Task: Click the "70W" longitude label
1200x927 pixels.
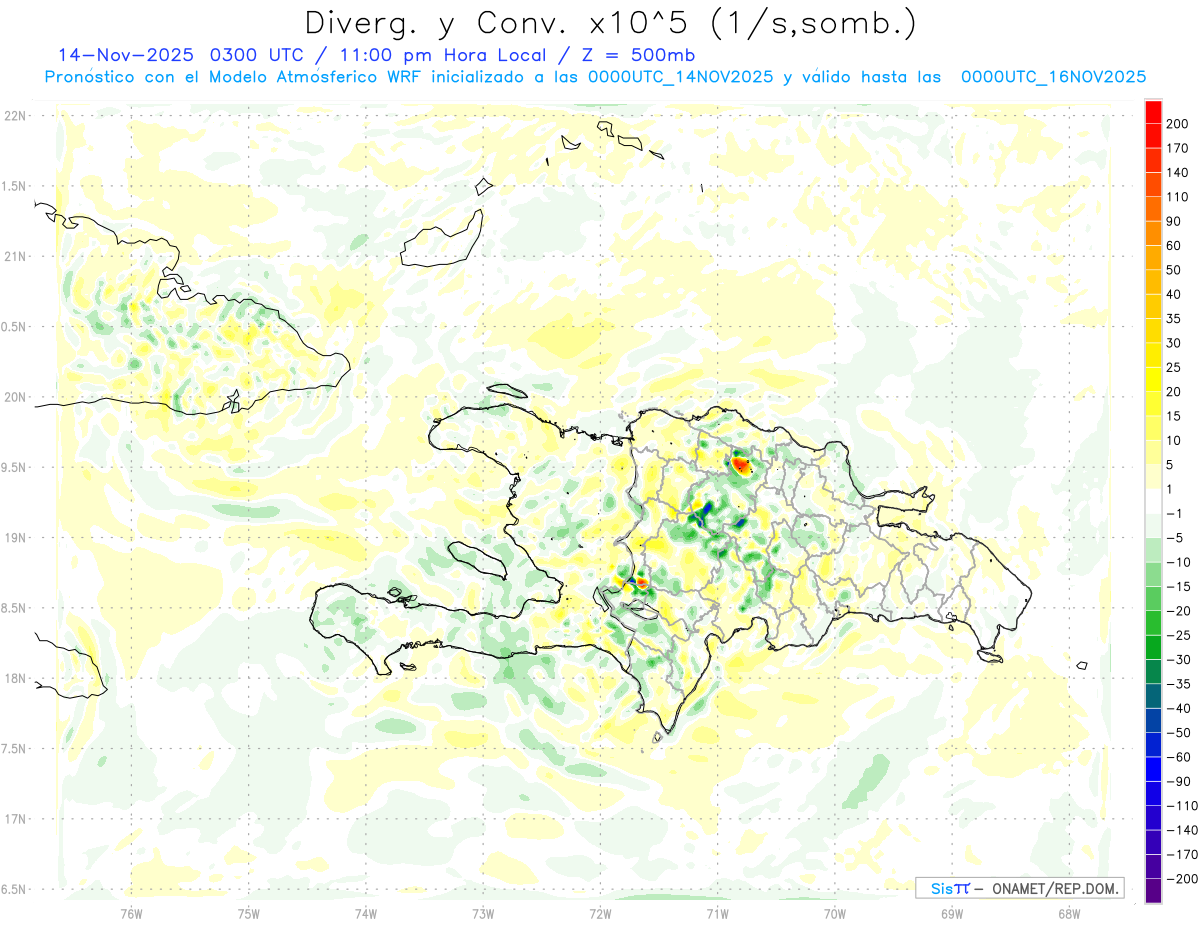Action: coord(834,913)
